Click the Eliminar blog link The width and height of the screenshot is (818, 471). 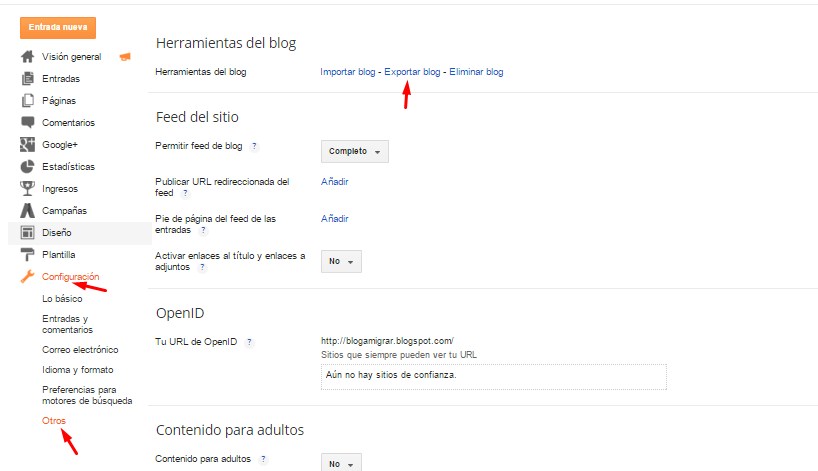(x=476, y=72)
